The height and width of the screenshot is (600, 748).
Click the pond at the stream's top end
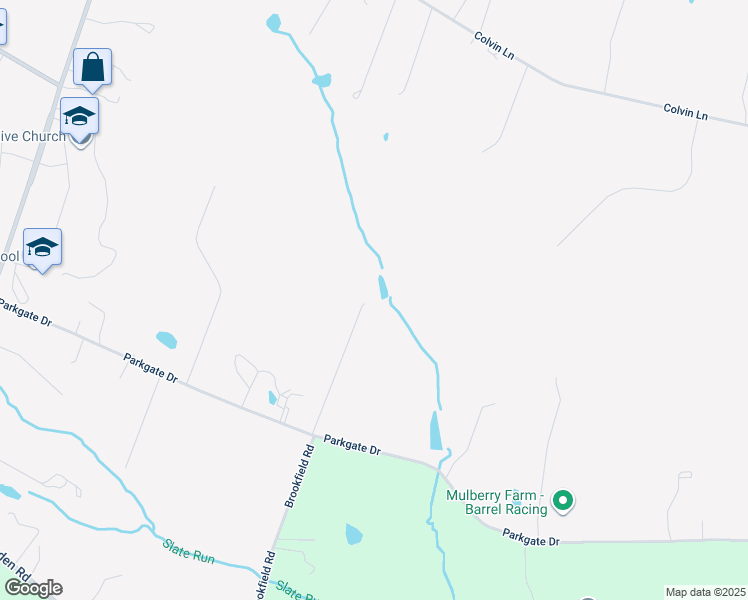coord(273,23)
